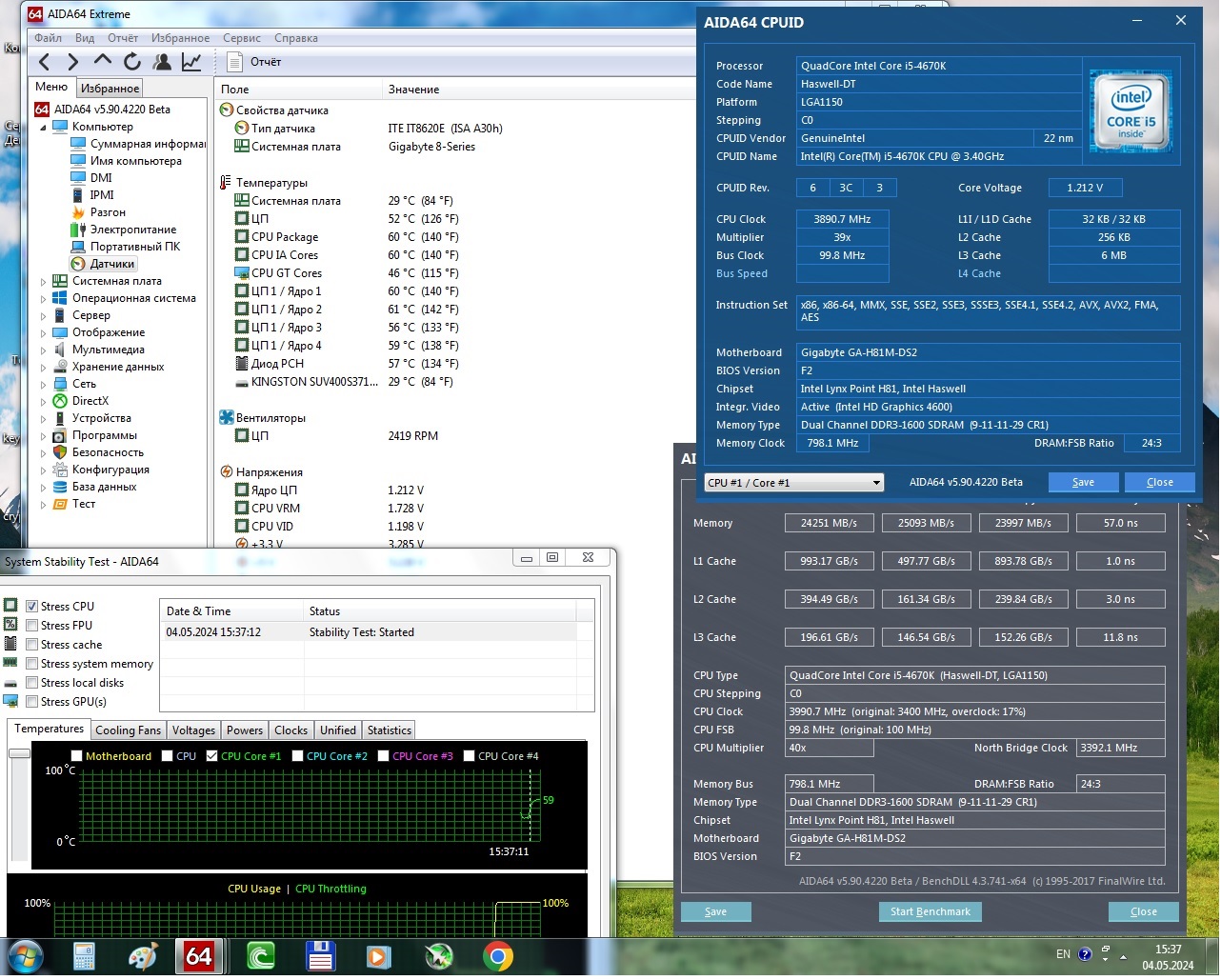Refresh the sensor page with the toolbar icon
Image resolution: width=1221 pixels, height=980 pixels.
[x=132, y=62]
